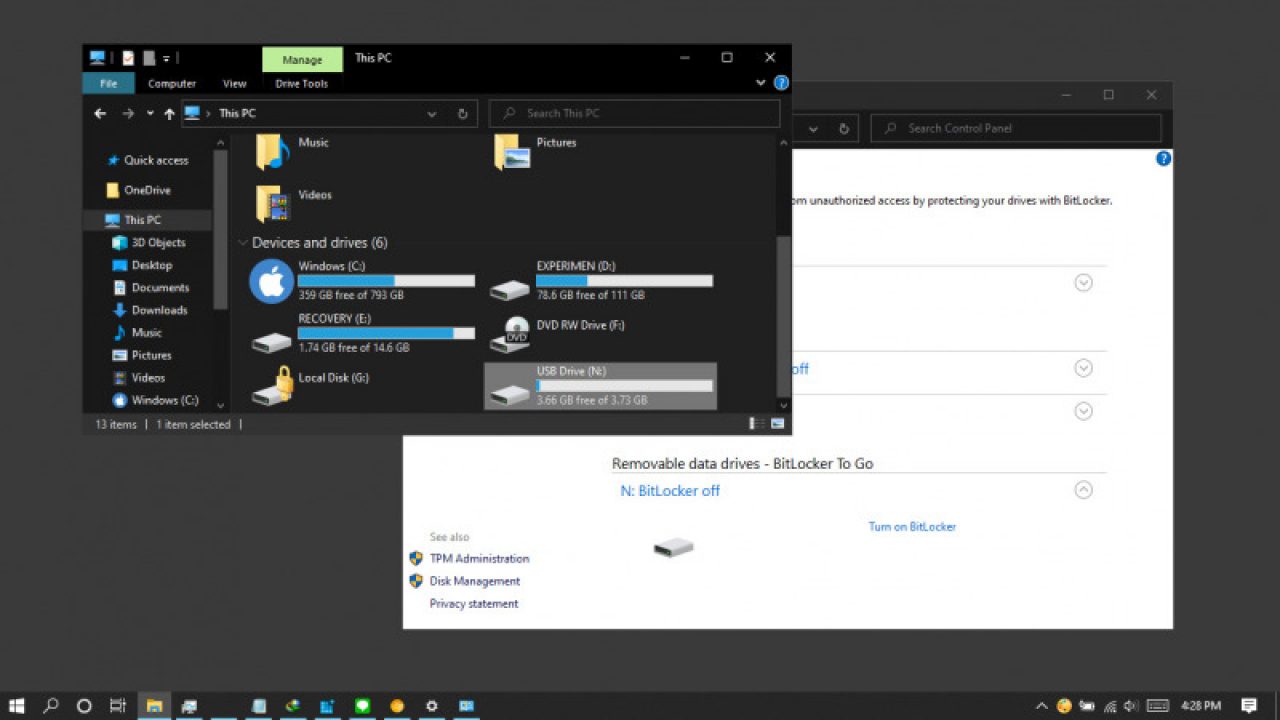Open the Windows (C:) drive icon
1280x720 pixels.
pos(272,281)
